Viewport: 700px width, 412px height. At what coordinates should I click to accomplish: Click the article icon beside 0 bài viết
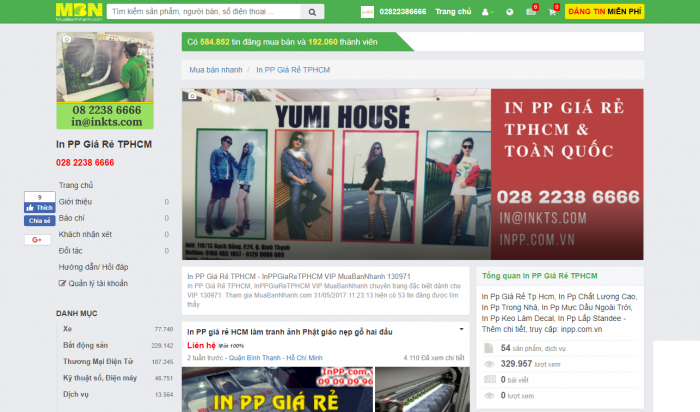tap(490, 379)
